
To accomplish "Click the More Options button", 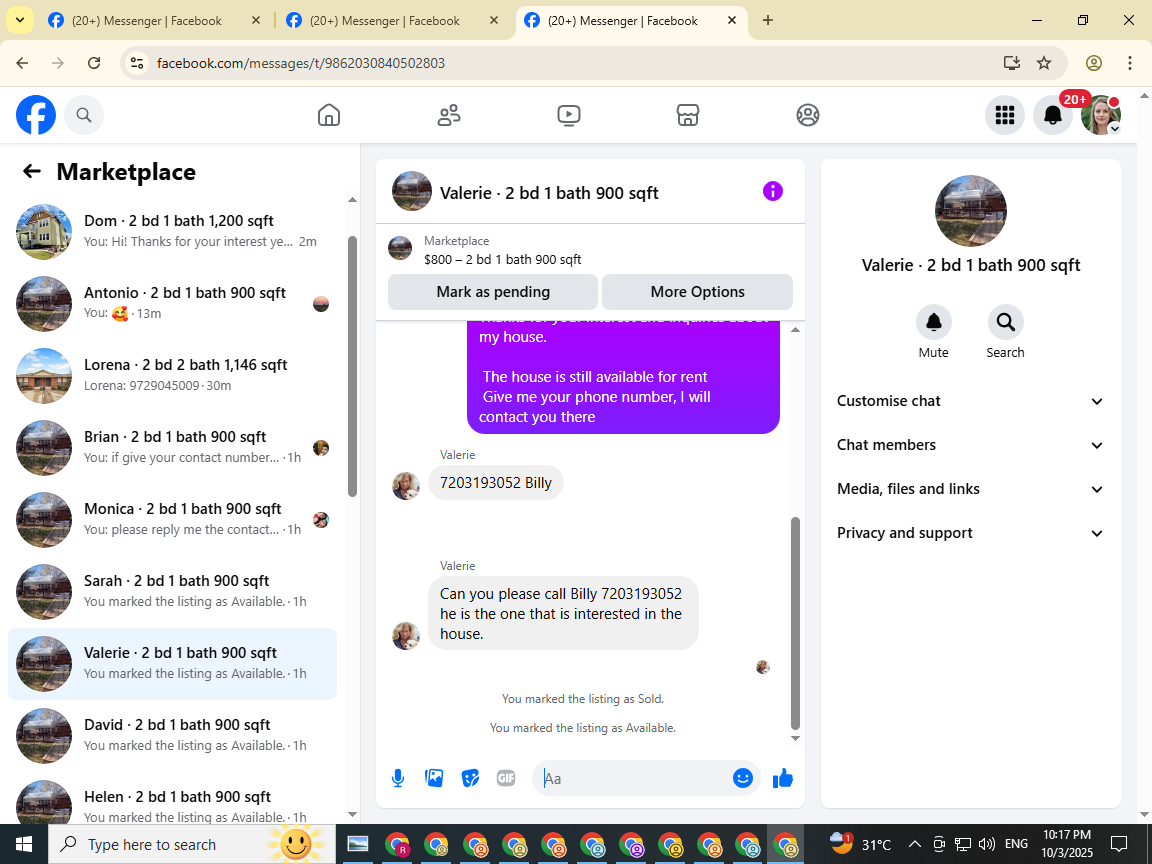I will point(697,292).
